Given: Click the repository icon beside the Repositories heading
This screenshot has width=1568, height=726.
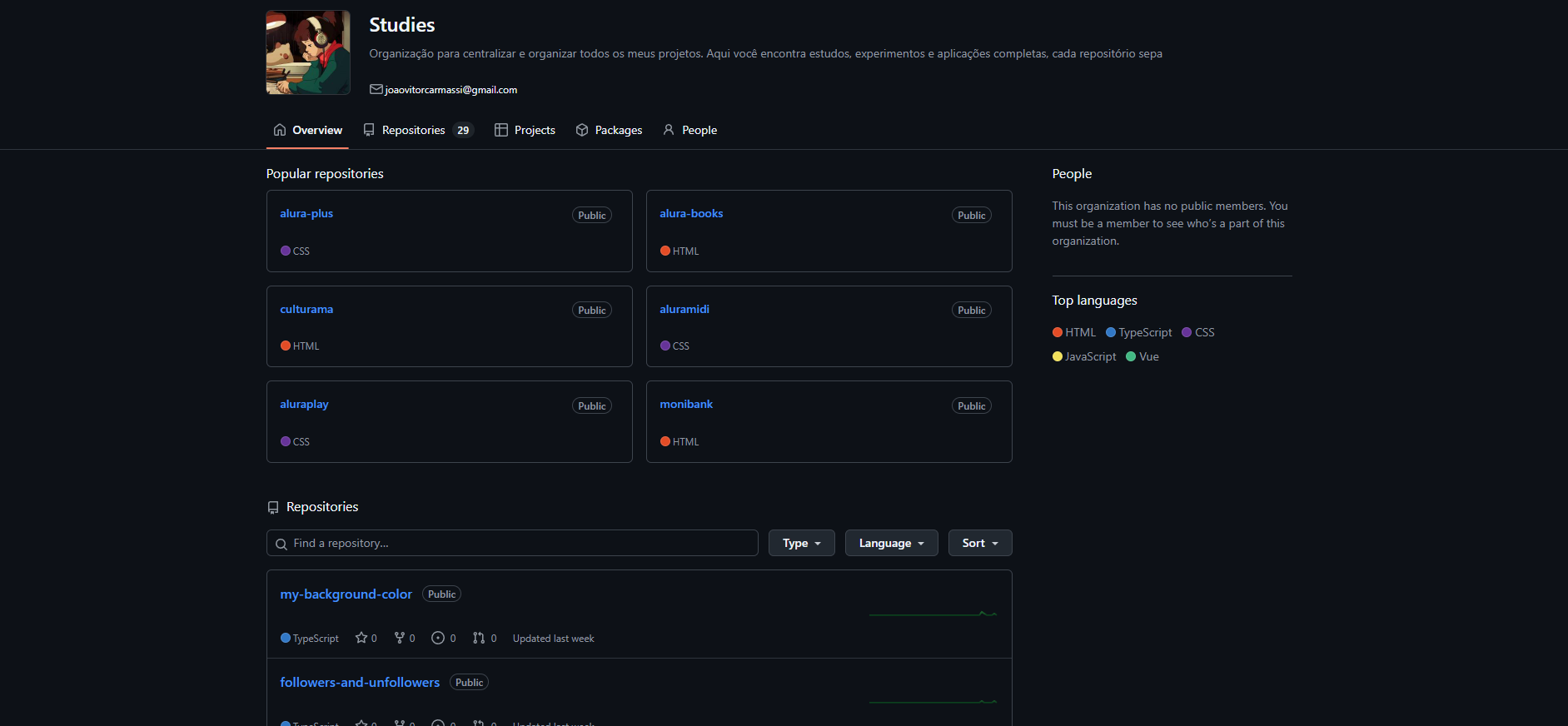Looking at the screenshot, I should pos(273,507).
